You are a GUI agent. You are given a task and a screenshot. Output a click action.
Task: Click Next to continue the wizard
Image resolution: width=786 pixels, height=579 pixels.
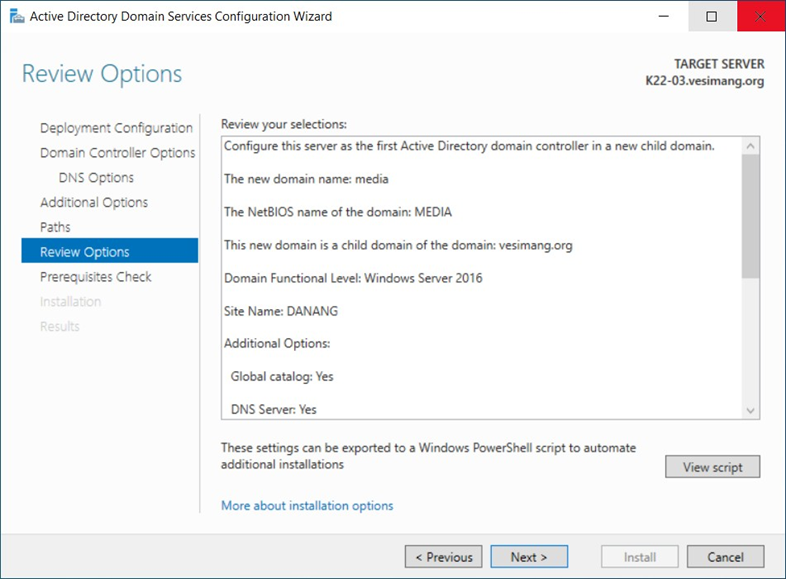pos(529,557)
